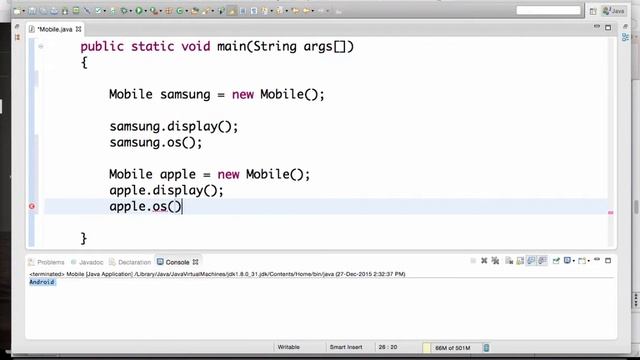Click the Open Type folder icon
The width and height of the screenshot is (640, 360).
pyautogui.click(x=195, y=11)
